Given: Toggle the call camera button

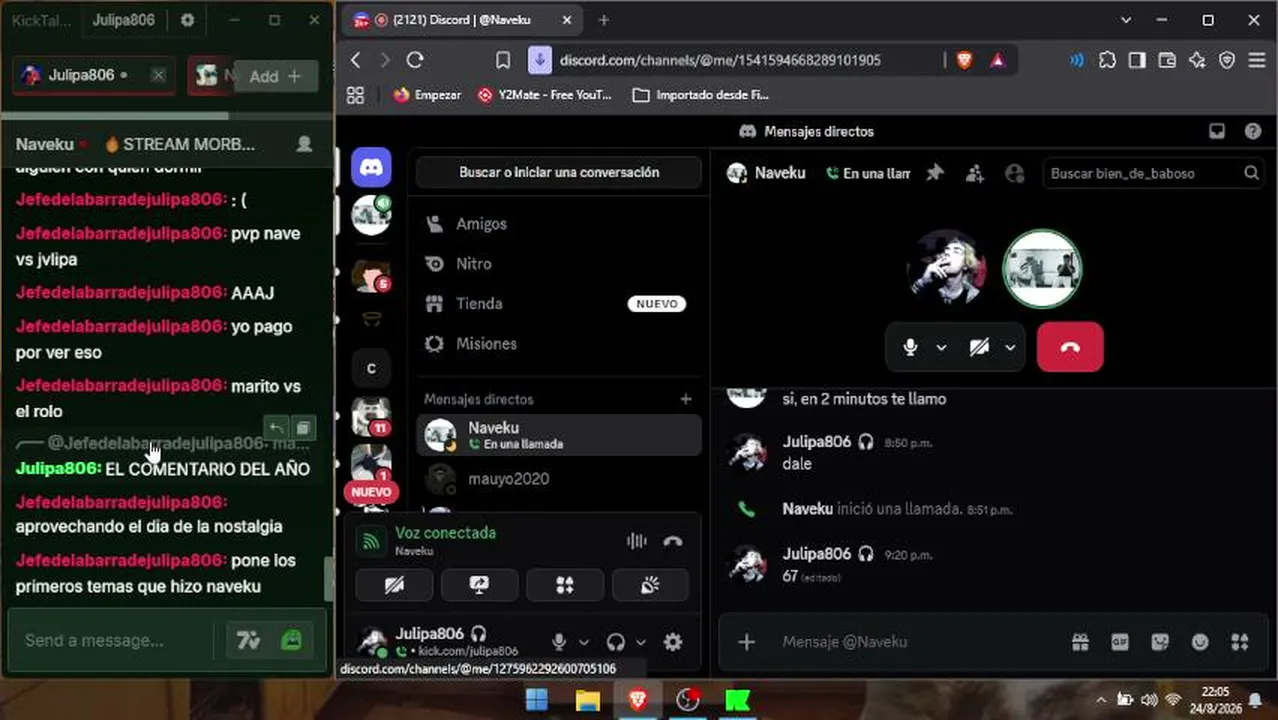Looking at the screenshot, I should pyautogui.click(x=979, y=347).
